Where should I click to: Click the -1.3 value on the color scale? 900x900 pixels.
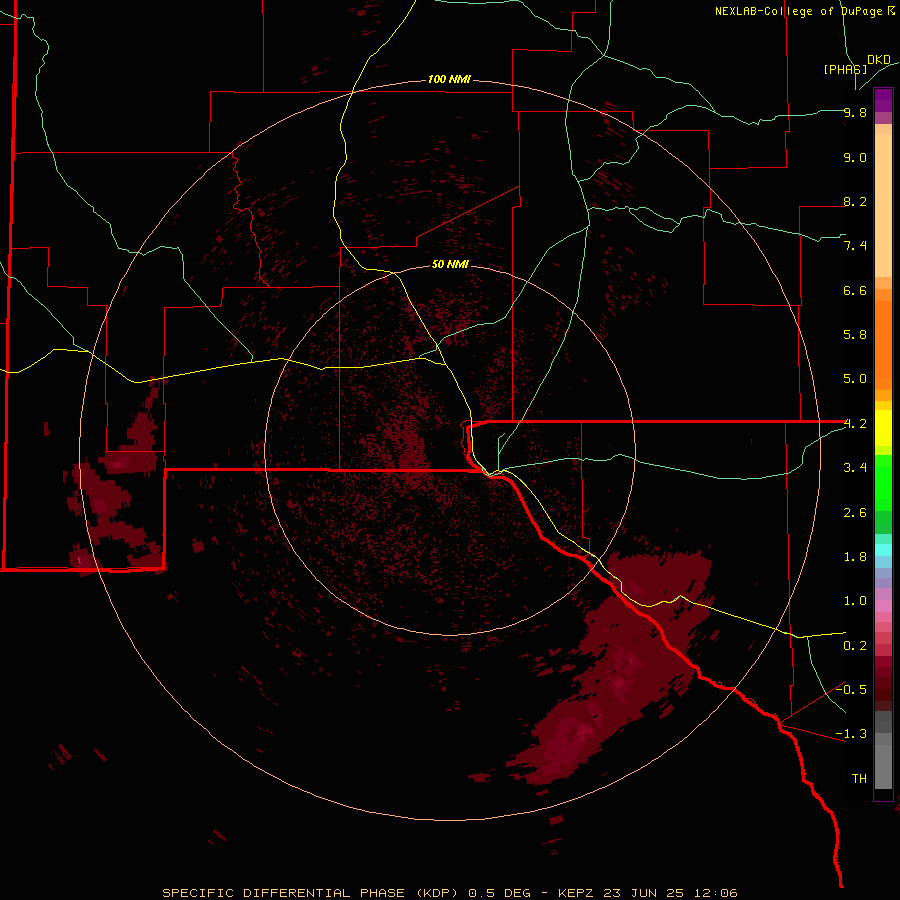pos(851,734)
